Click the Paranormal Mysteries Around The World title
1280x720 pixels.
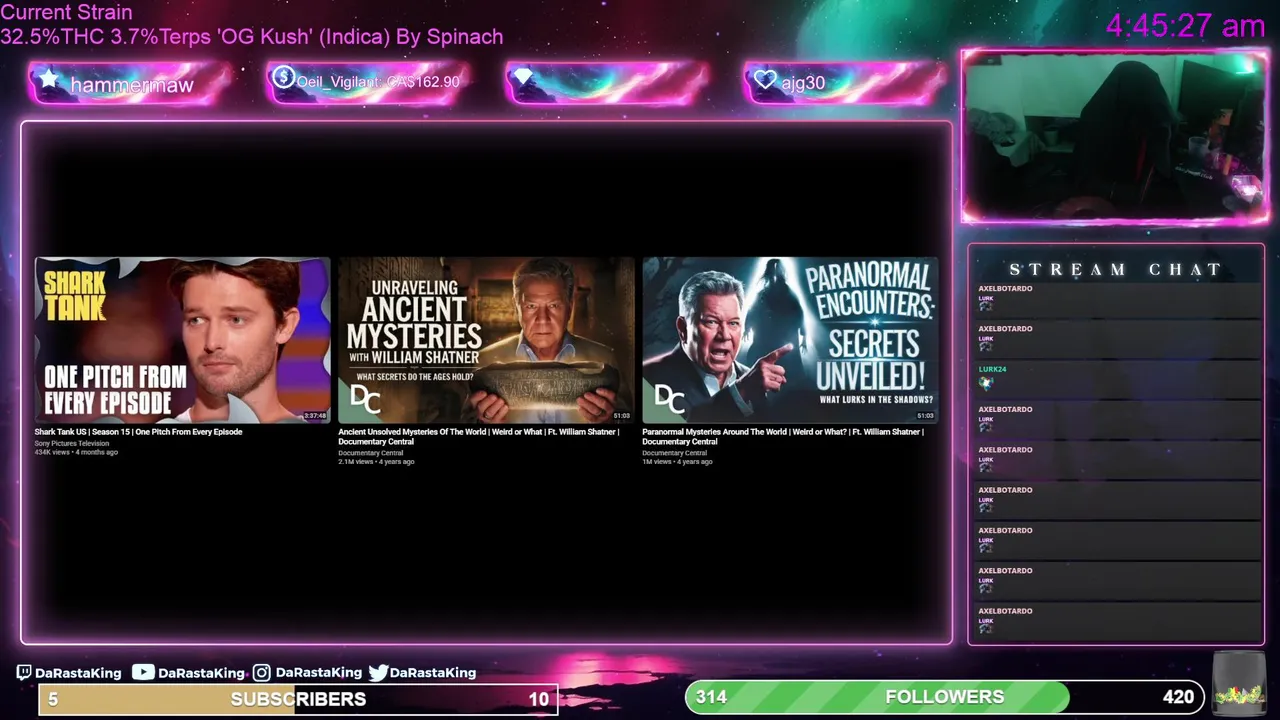click(x=783, y=437)
